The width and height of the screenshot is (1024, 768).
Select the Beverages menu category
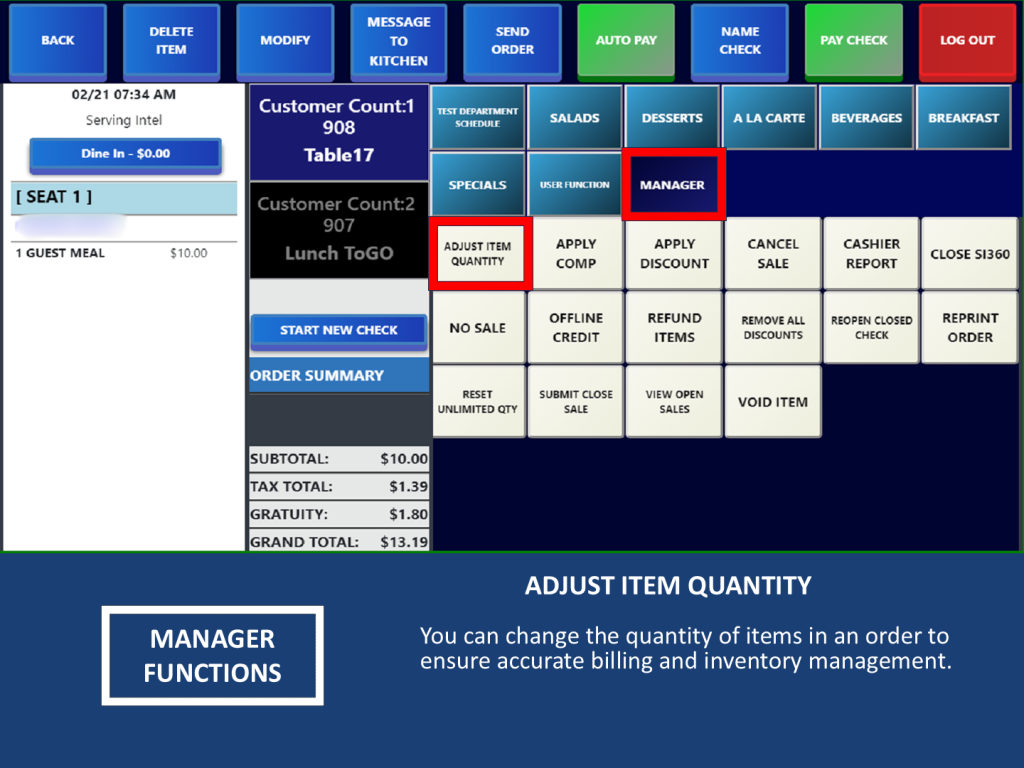click(x=866, y=118)
